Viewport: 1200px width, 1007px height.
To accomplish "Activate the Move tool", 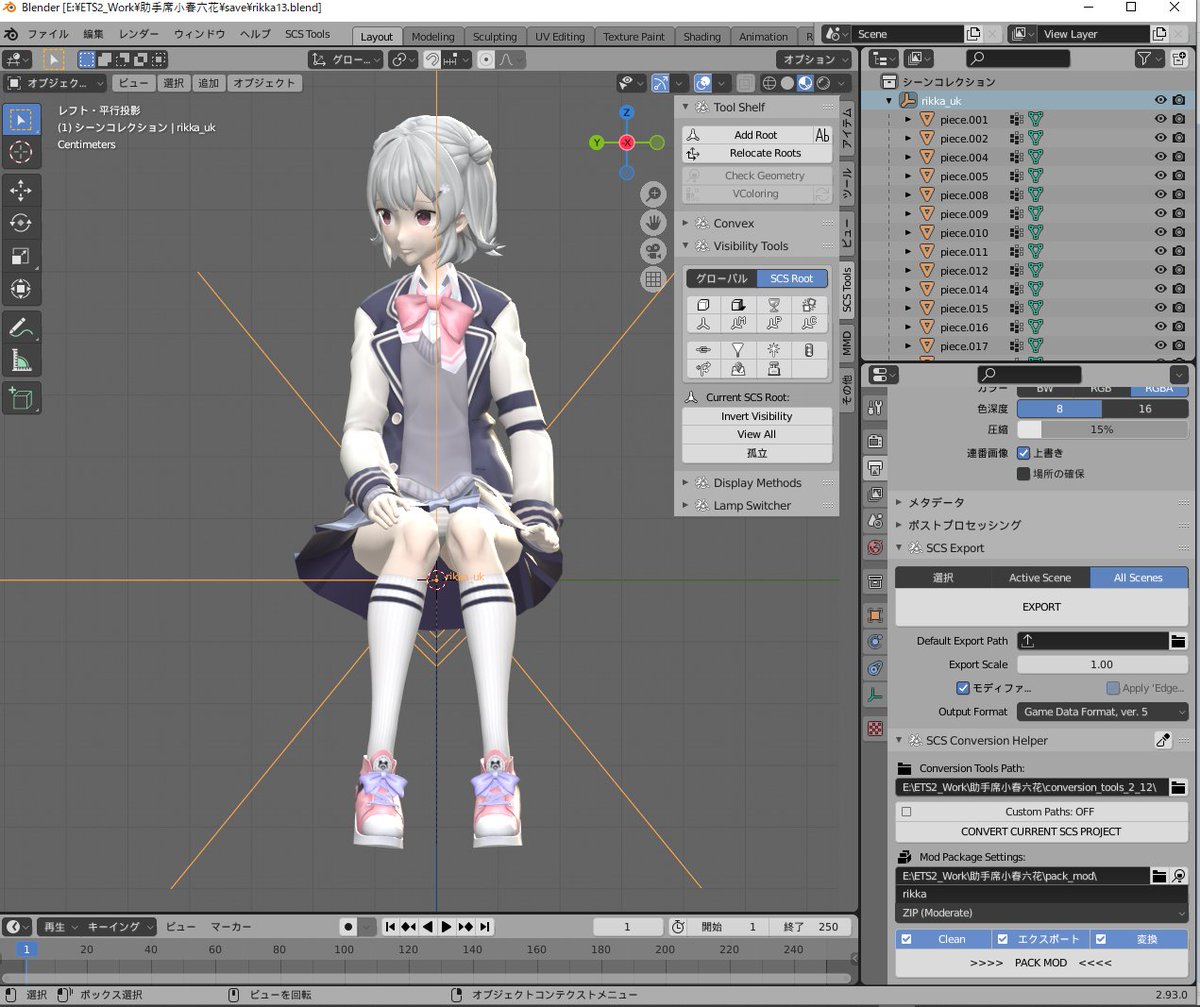I will [x=21, y=190].
